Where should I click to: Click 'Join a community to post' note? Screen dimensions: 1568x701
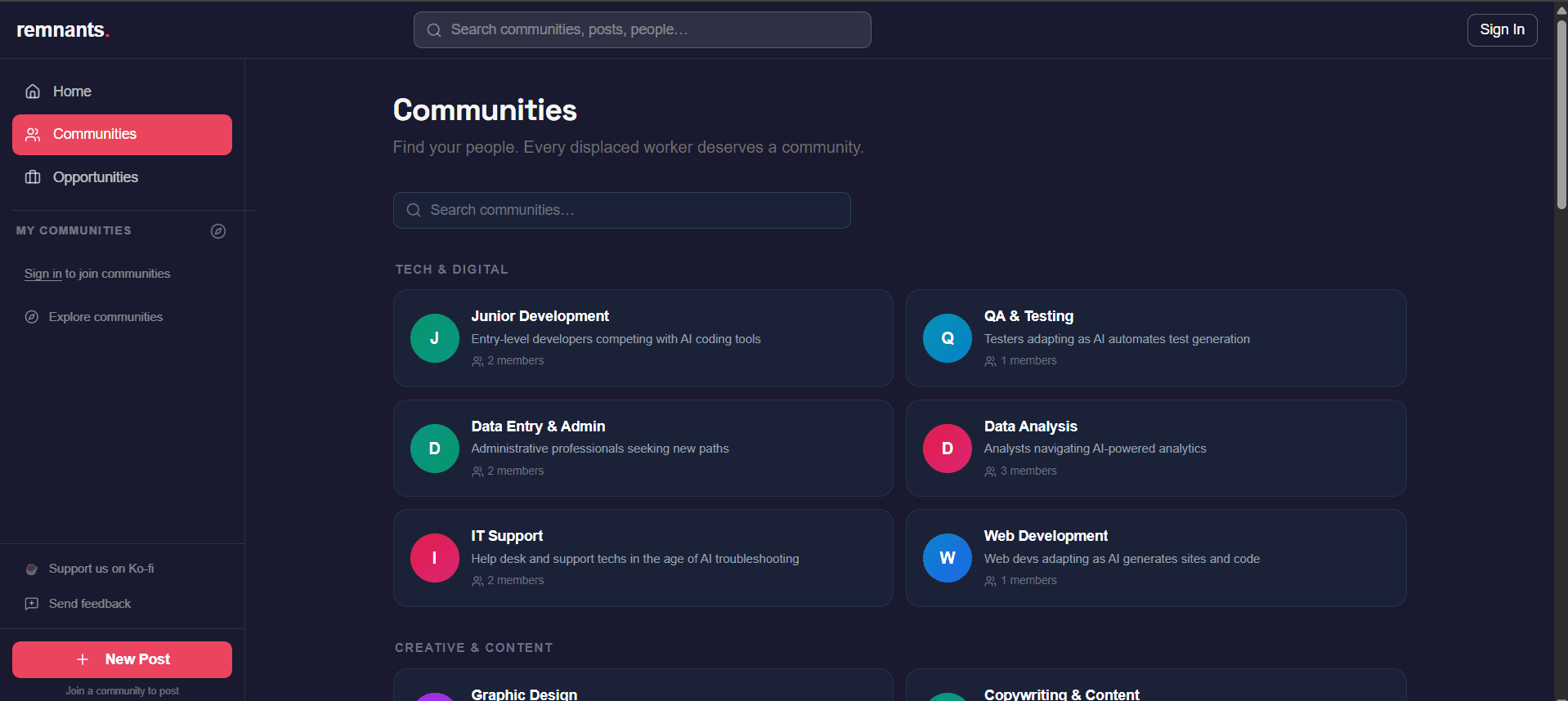(x=122, y=691)
